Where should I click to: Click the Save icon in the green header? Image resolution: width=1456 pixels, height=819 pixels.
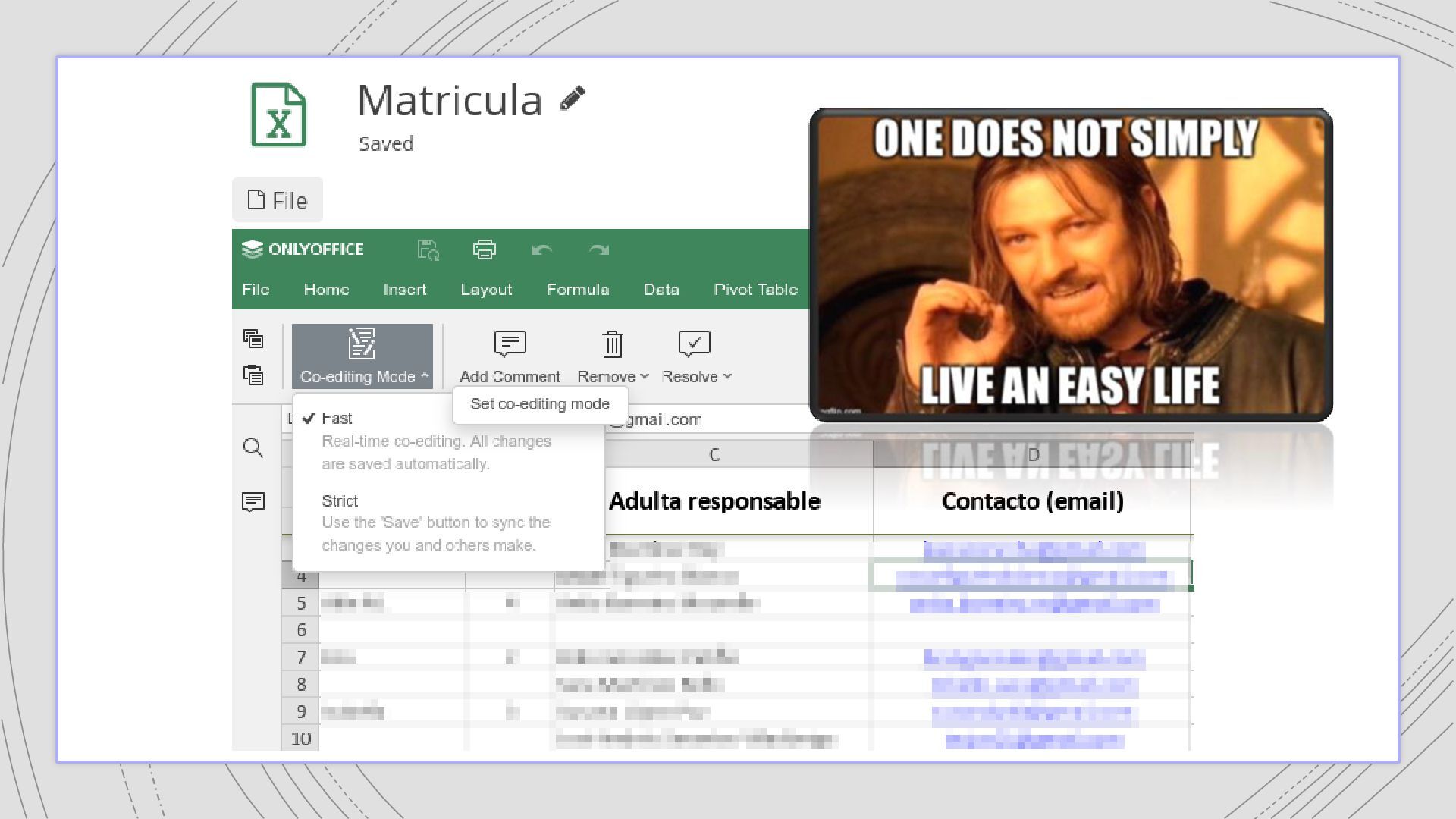click(428, 249)
